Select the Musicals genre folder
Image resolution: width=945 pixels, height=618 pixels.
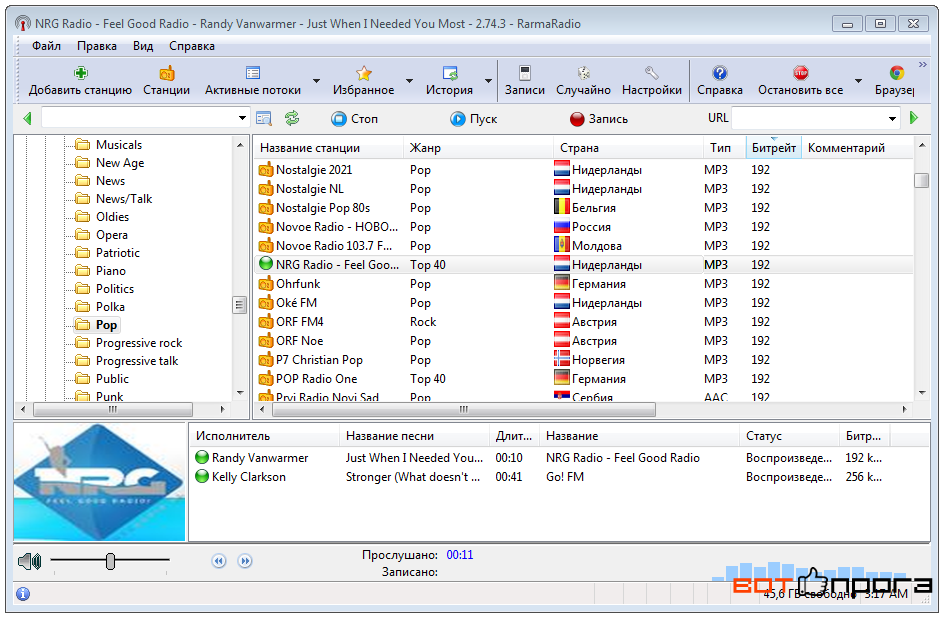[109, 145]
